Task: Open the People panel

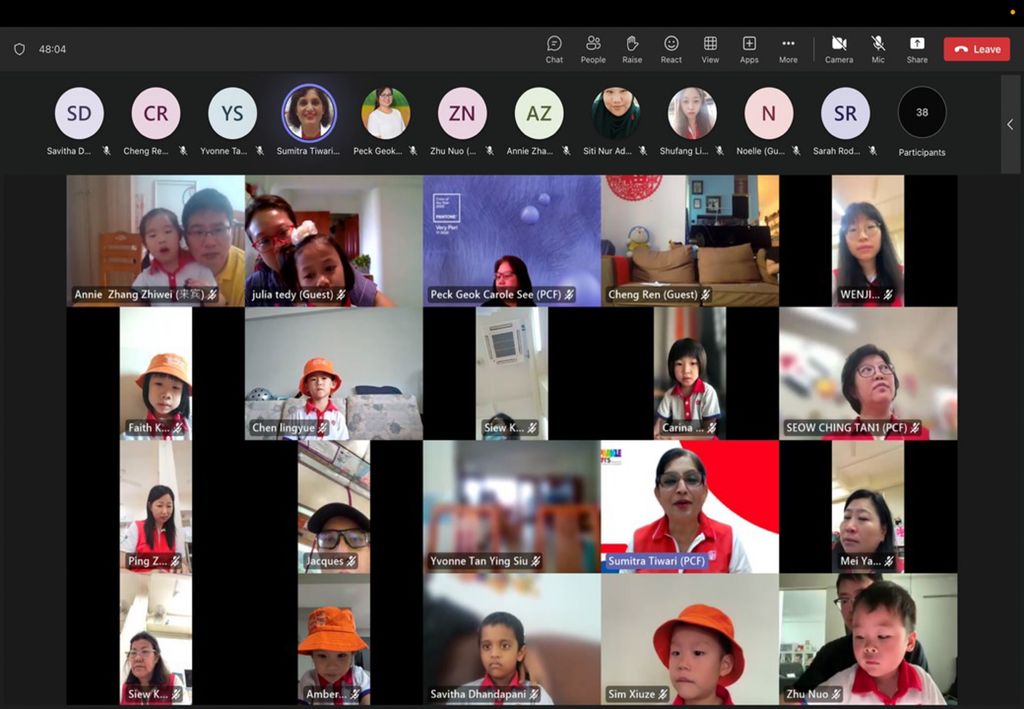Action: tap(593, 50)
